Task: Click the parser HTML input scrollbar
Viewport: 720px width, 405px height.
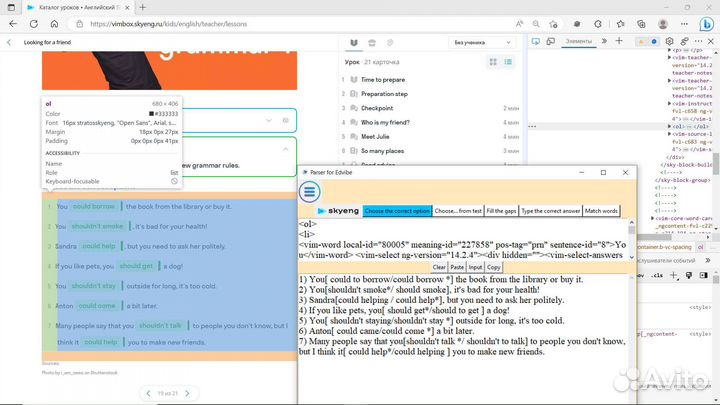Action: [x=632, y=240]
